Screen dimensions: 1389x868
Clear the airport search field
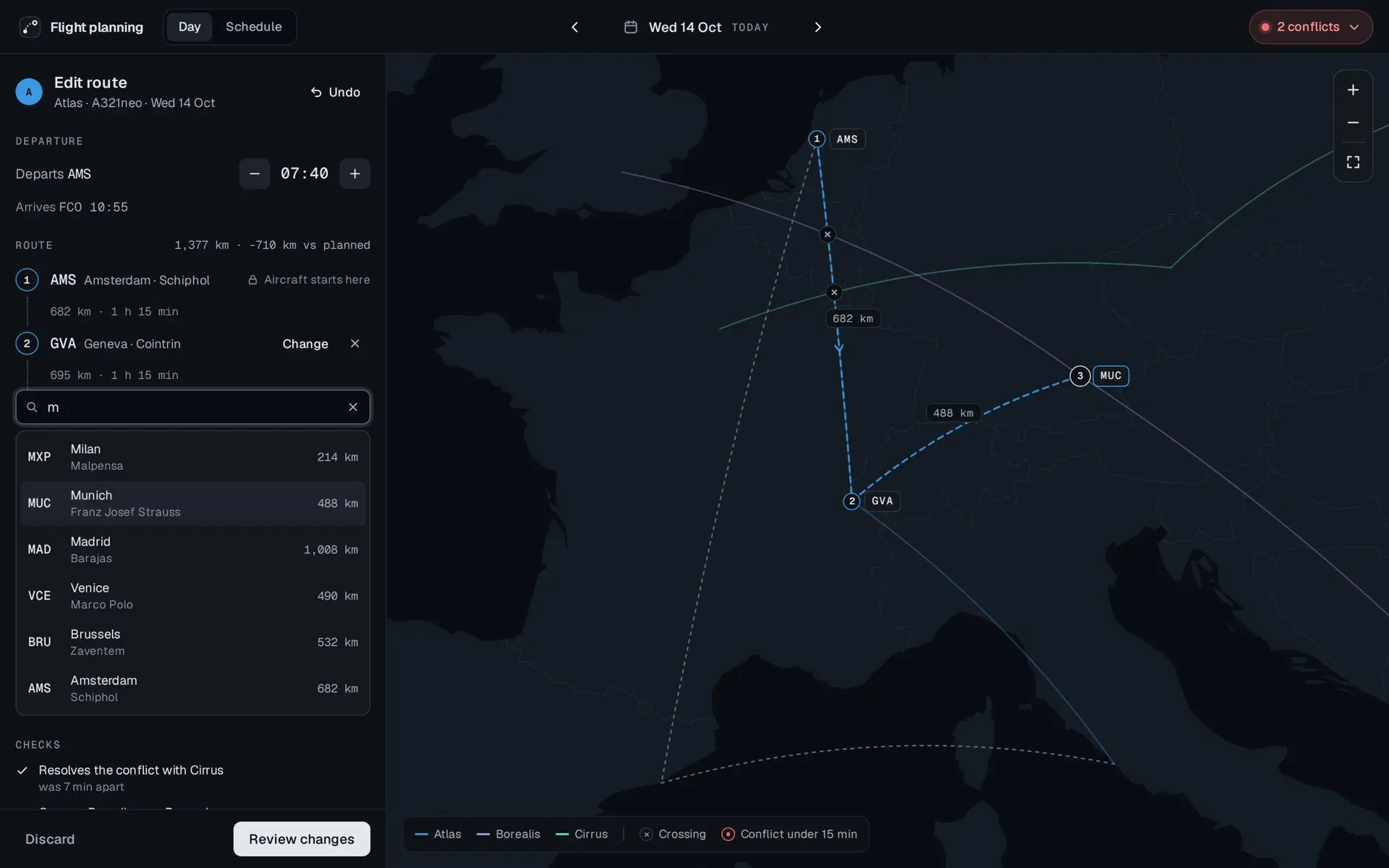(x=353, y=407)
